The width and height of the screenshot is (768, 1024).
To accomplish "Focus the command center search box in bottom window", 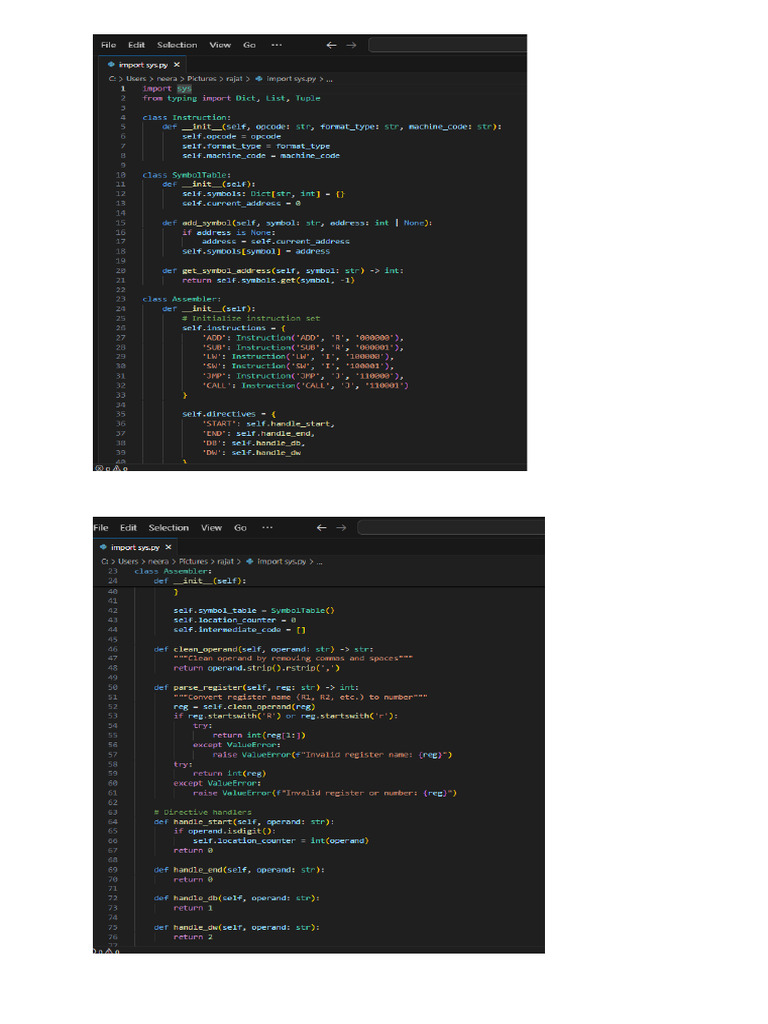I will click(x=451, y=527).
